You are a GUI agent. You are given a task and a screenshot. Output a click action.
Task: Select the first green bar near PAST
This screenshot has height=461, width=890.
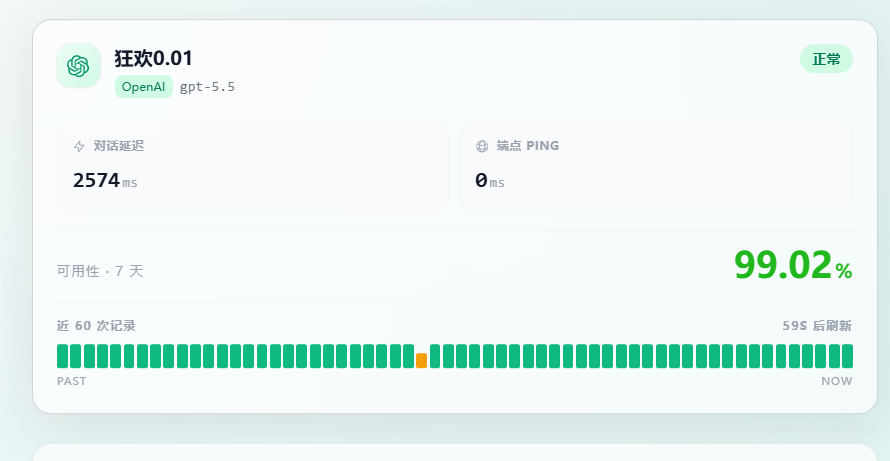(x=62, y=356)
